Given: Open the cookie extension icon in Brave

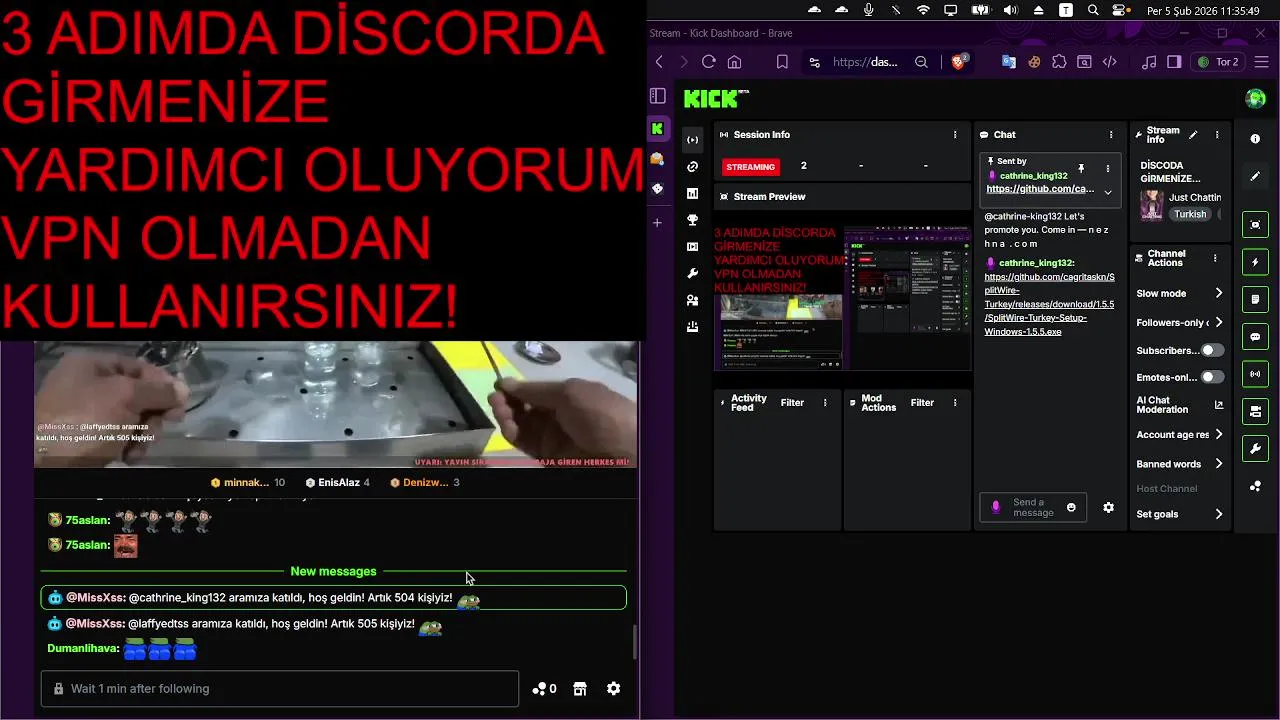Looking at the screenshot, I should [x=1034, y=62].
